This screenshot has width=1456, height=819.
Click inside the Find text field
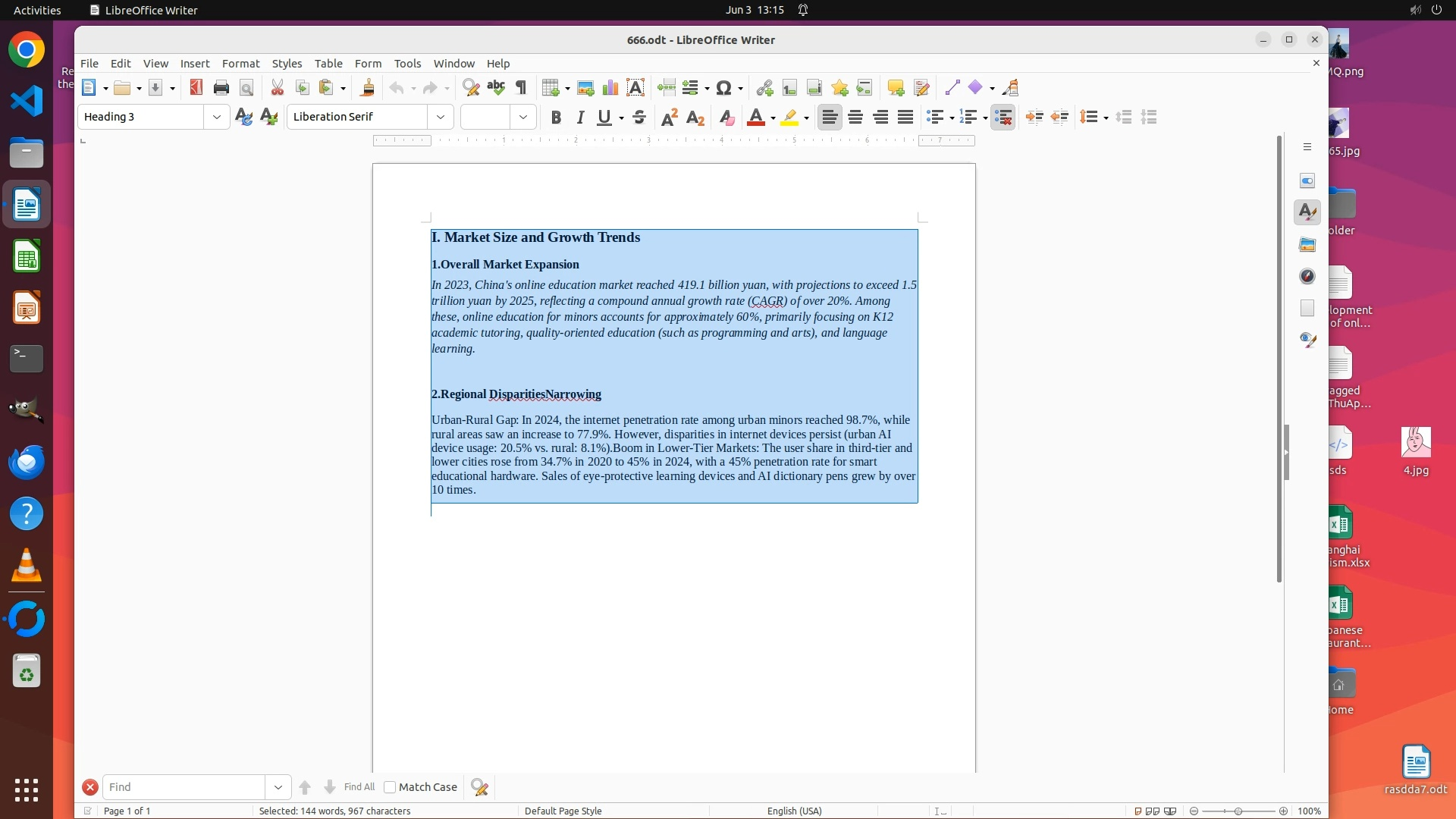(184, 787)
